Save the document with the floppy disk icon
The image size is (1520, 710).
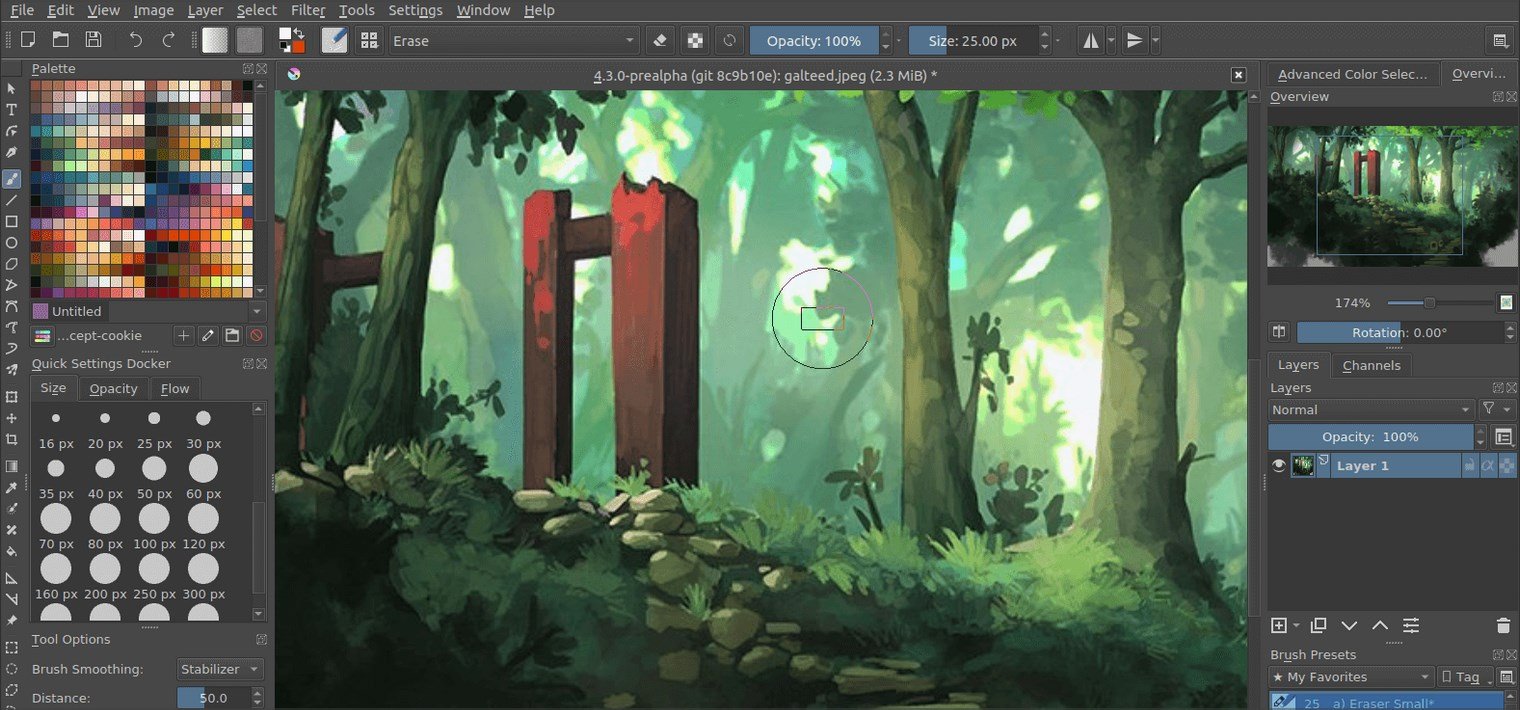click(x=93, y=40)
